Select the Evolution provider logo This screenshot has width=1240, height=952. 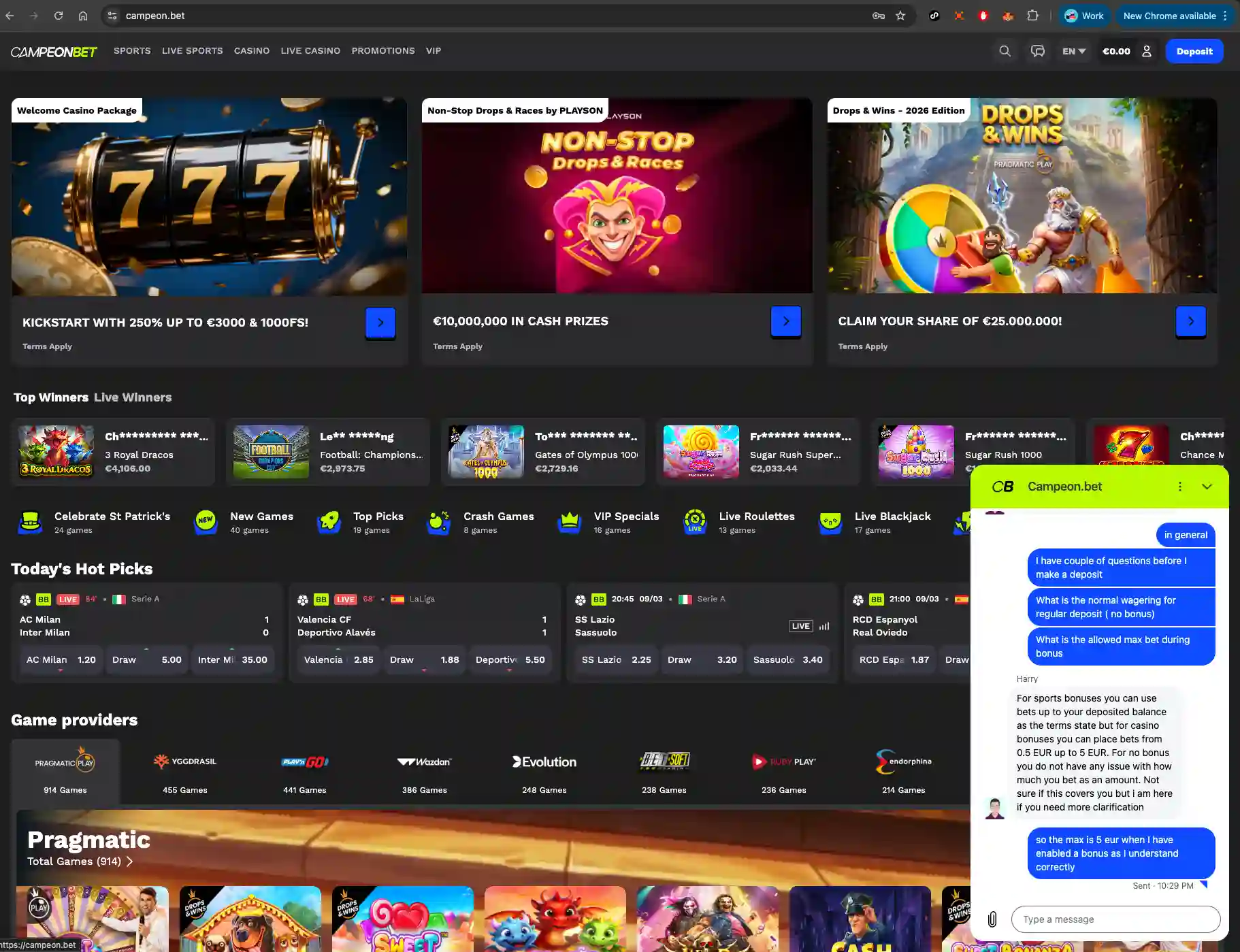544,761
